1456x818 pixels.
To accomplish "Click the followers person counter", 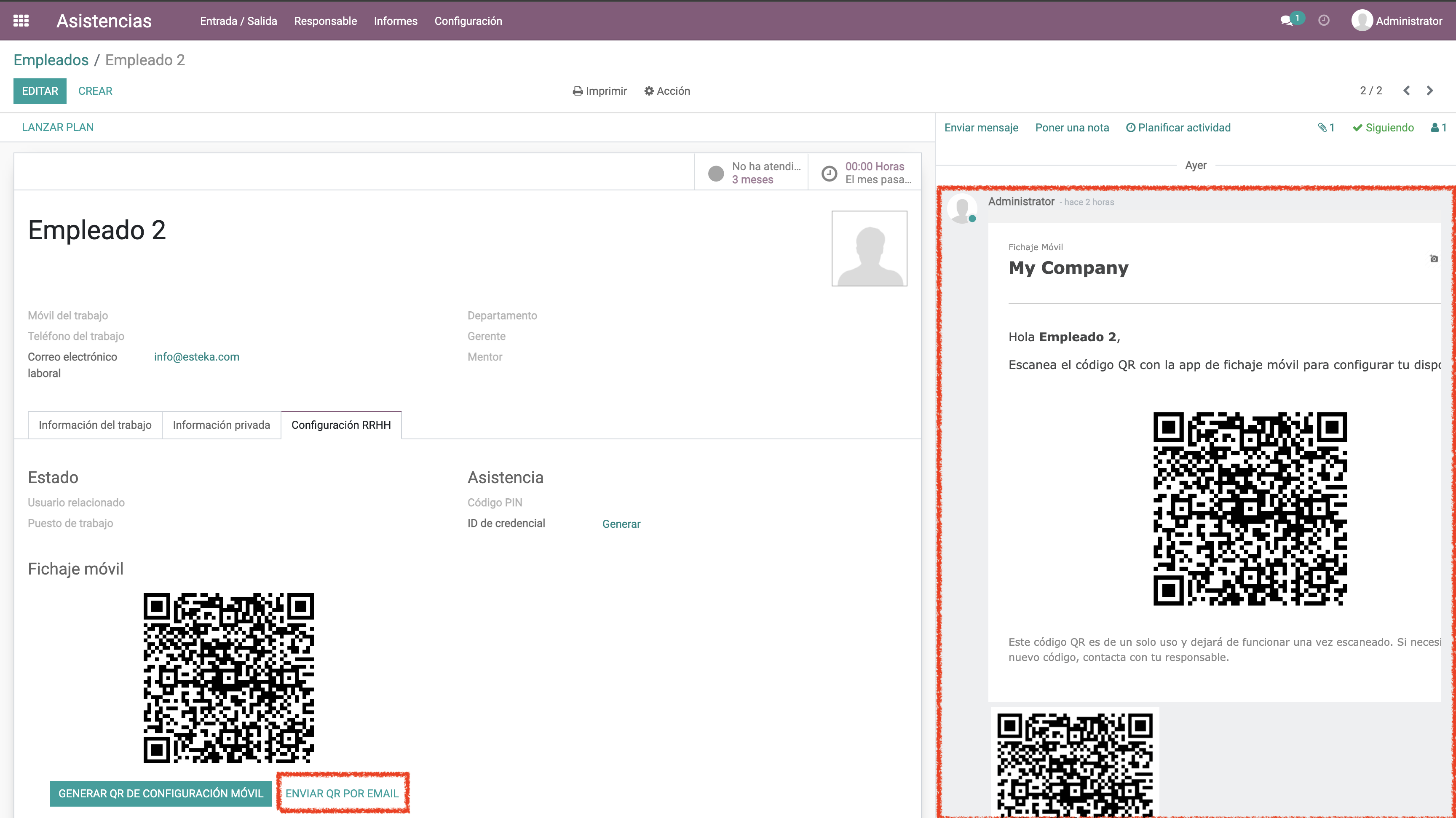I will tap(1438, 128).
